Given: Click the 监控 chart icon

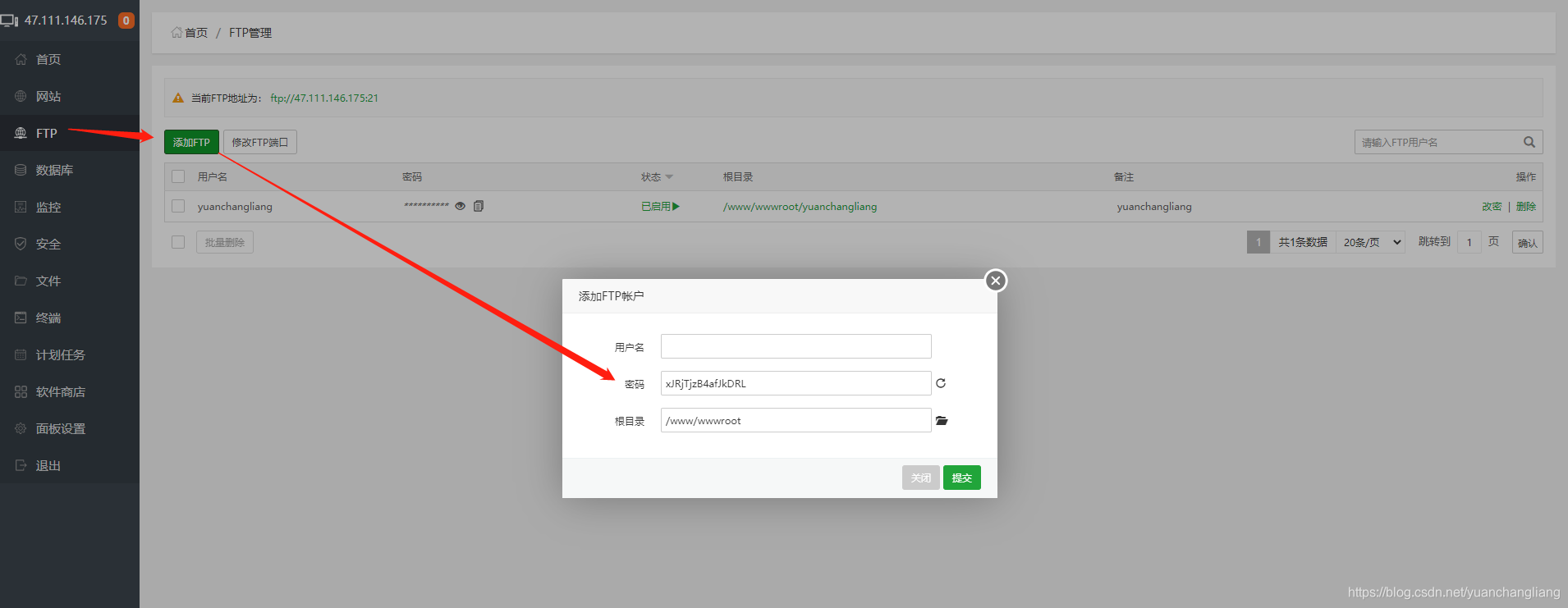Looking at the screenshot, I should click(x=21, y=207).
